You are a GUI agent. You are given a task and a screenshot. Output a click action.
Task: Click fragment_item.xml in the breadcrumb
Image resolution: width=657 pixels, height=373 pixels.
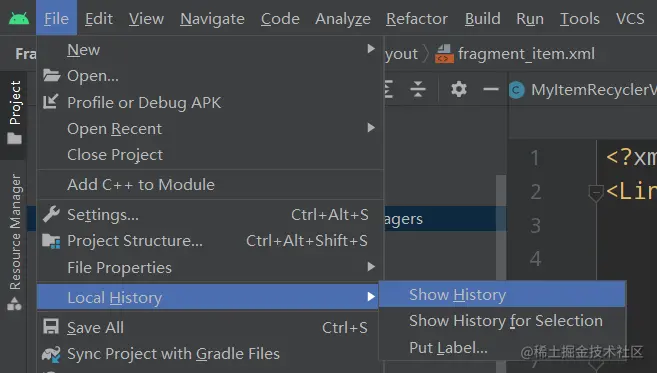(x=526, y=54)
